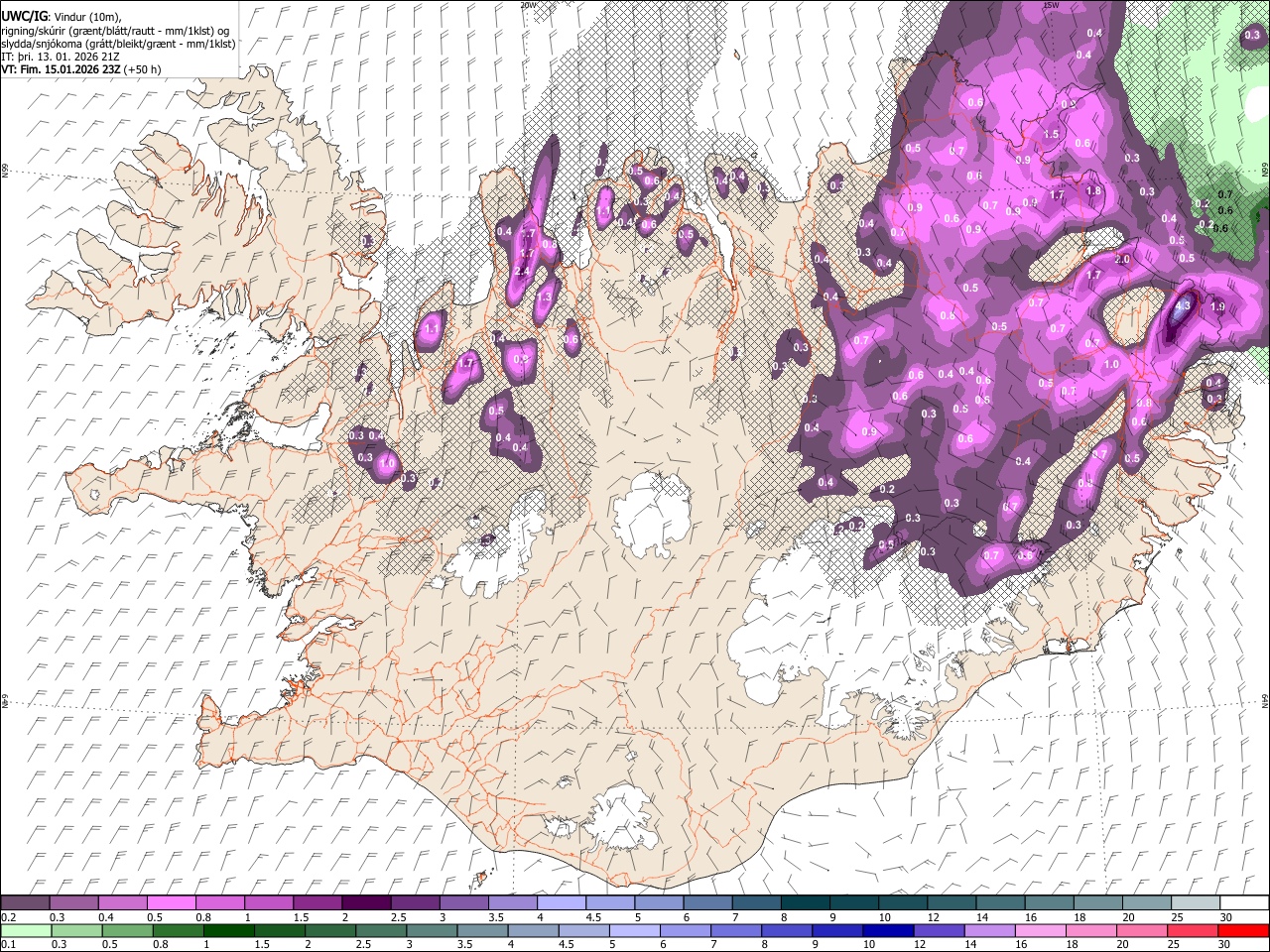Click upper legend bright pink swatch at 0.5

click(173, 903)
